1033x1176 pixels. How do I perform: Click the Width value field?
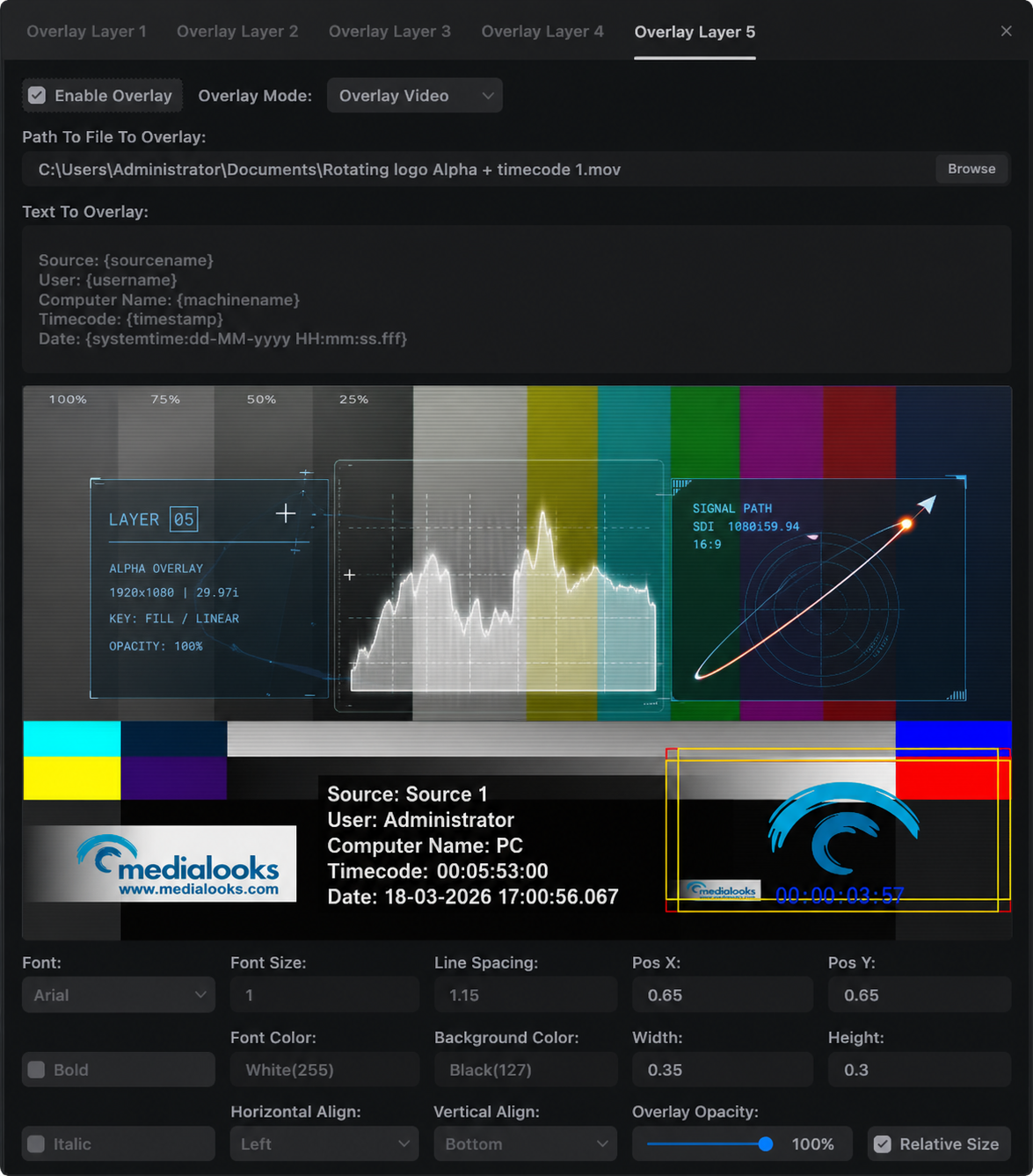pyautogui.click(x=723, y=1070)
